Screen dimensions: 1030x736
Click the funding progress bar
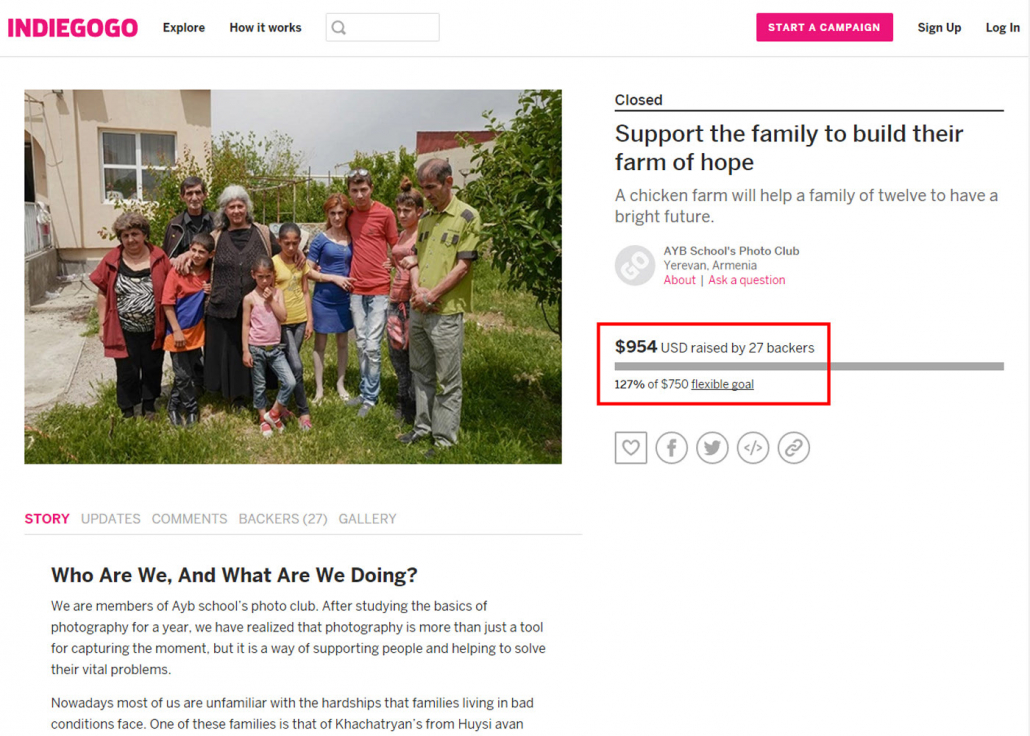[x=809, y=366]
